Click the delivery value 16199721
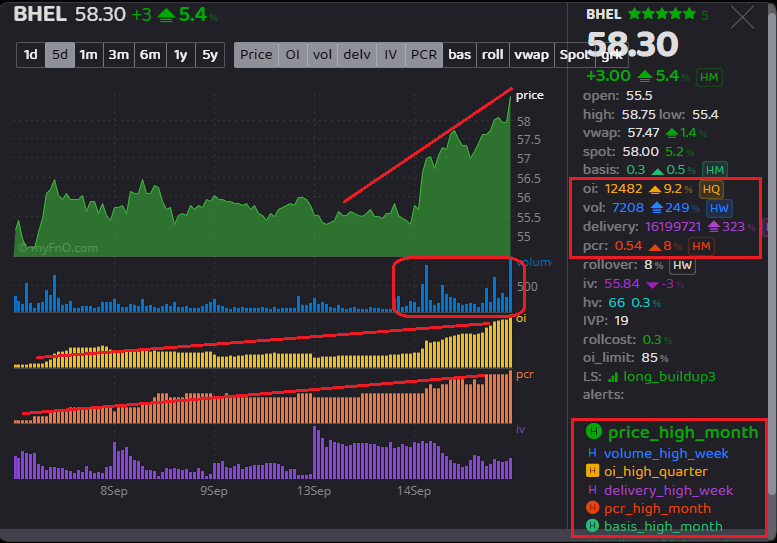Image resolution: width=777 pixels, height=543 pixels. pyautogui.click(x=673, y=227)
